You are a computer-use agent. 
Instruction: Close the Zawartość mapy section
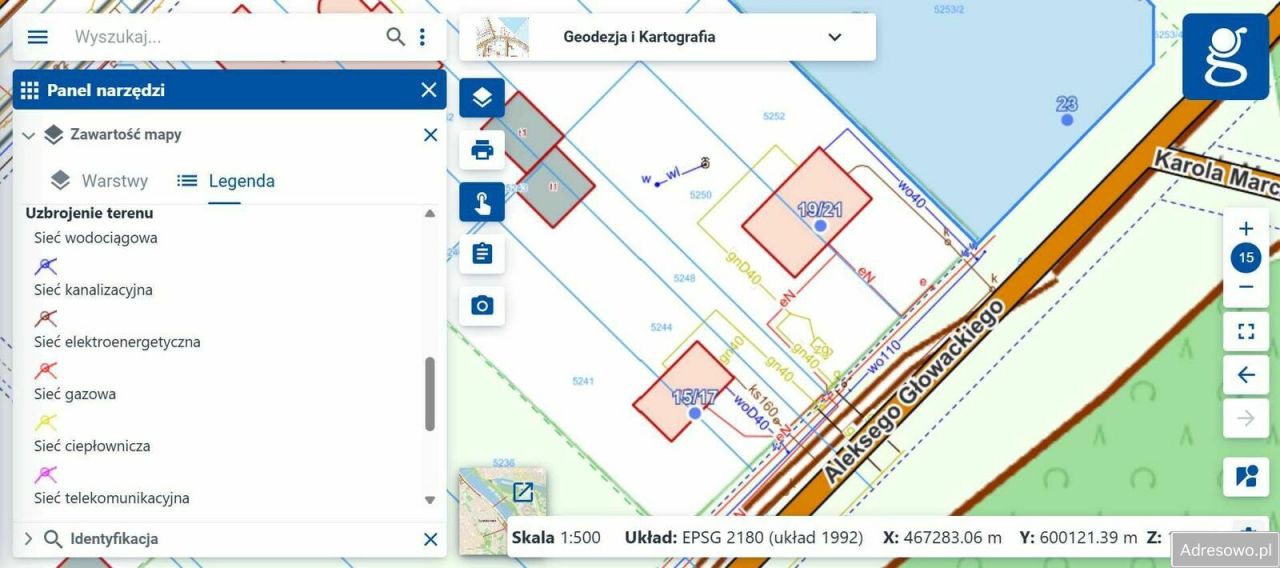[430, 135]
